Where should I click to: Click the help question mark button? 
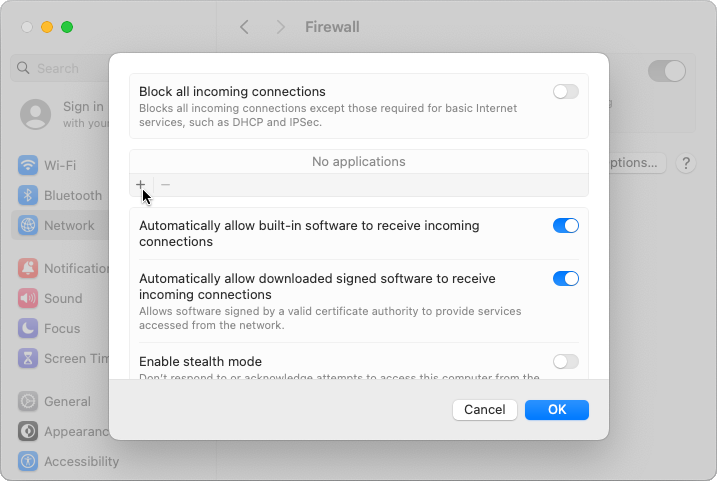click(x=685, y=163)
